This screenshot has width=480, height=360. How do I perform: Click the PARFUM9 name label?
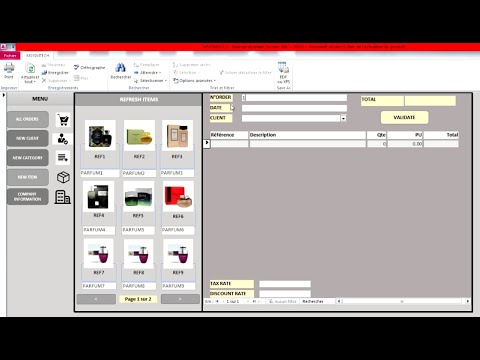tap(178, 286)
